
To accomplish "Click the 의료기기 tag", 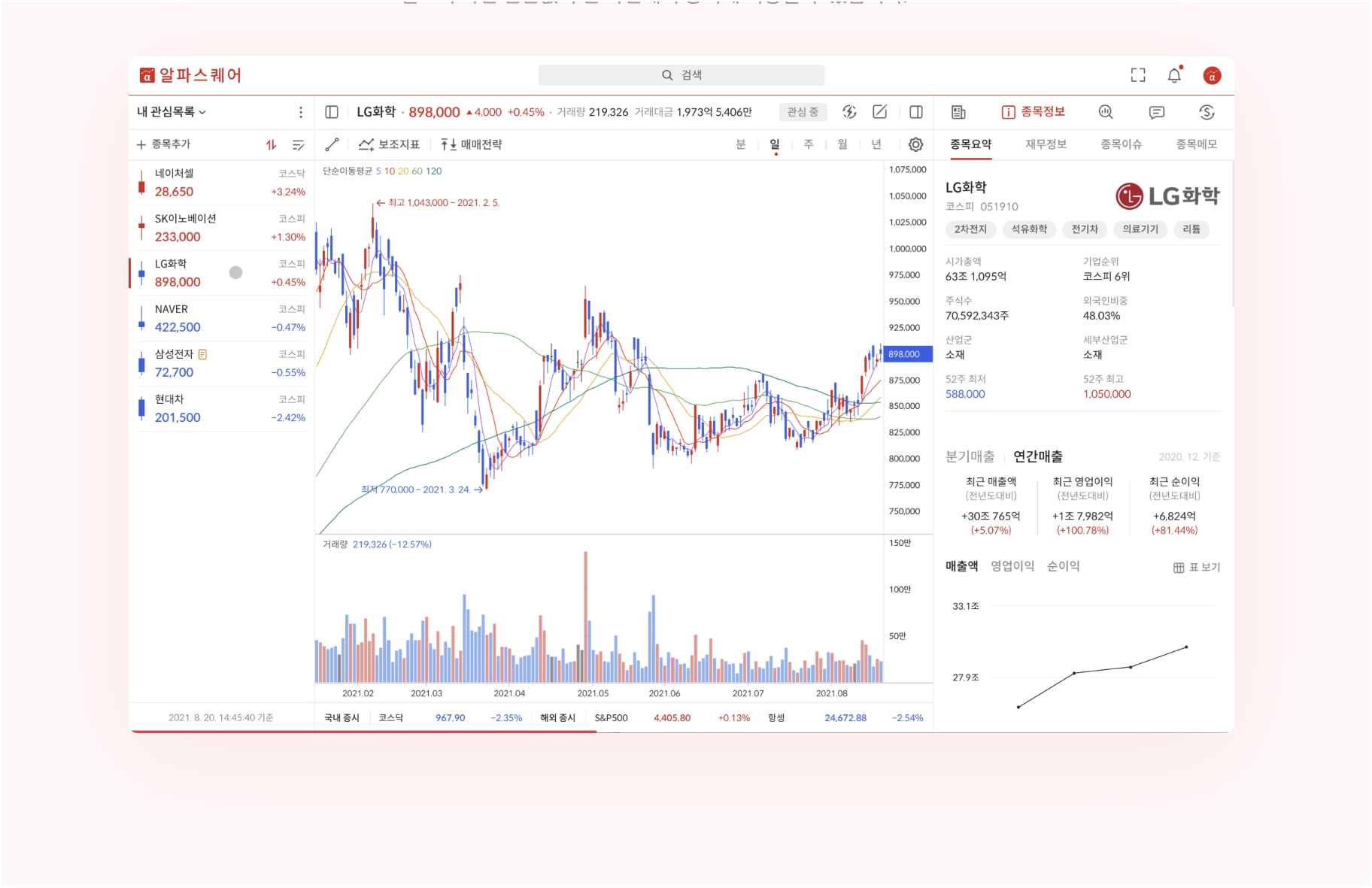I will [x=1140, y=229].
